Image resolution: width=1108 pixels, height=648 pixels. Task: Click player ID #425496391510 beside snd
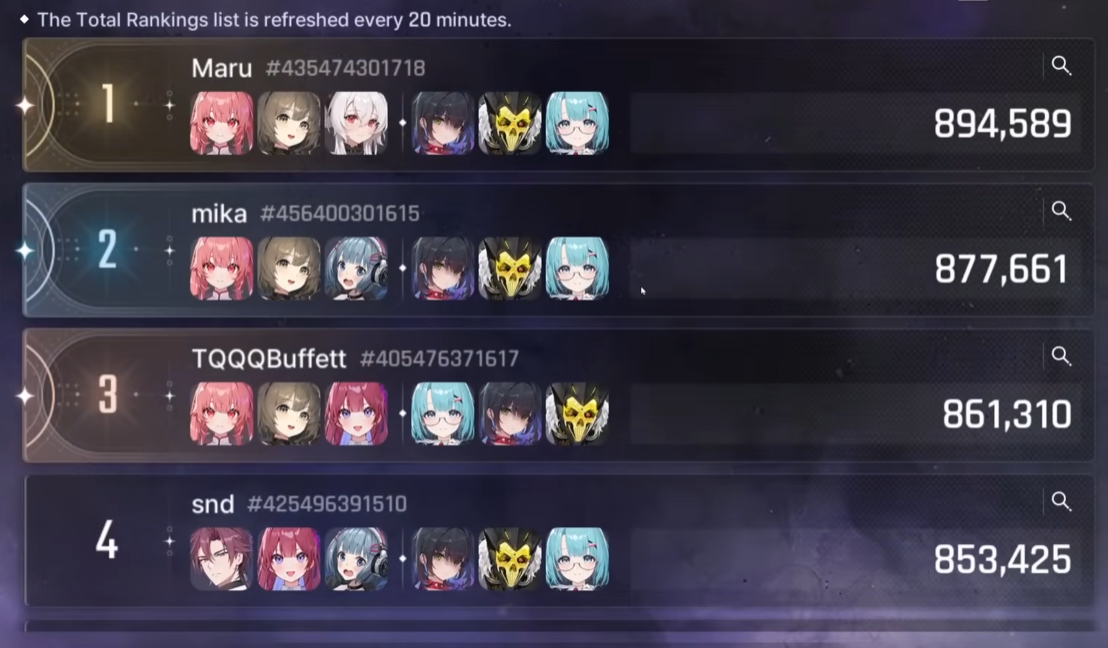pyautogui.click(x=327, y=504)
